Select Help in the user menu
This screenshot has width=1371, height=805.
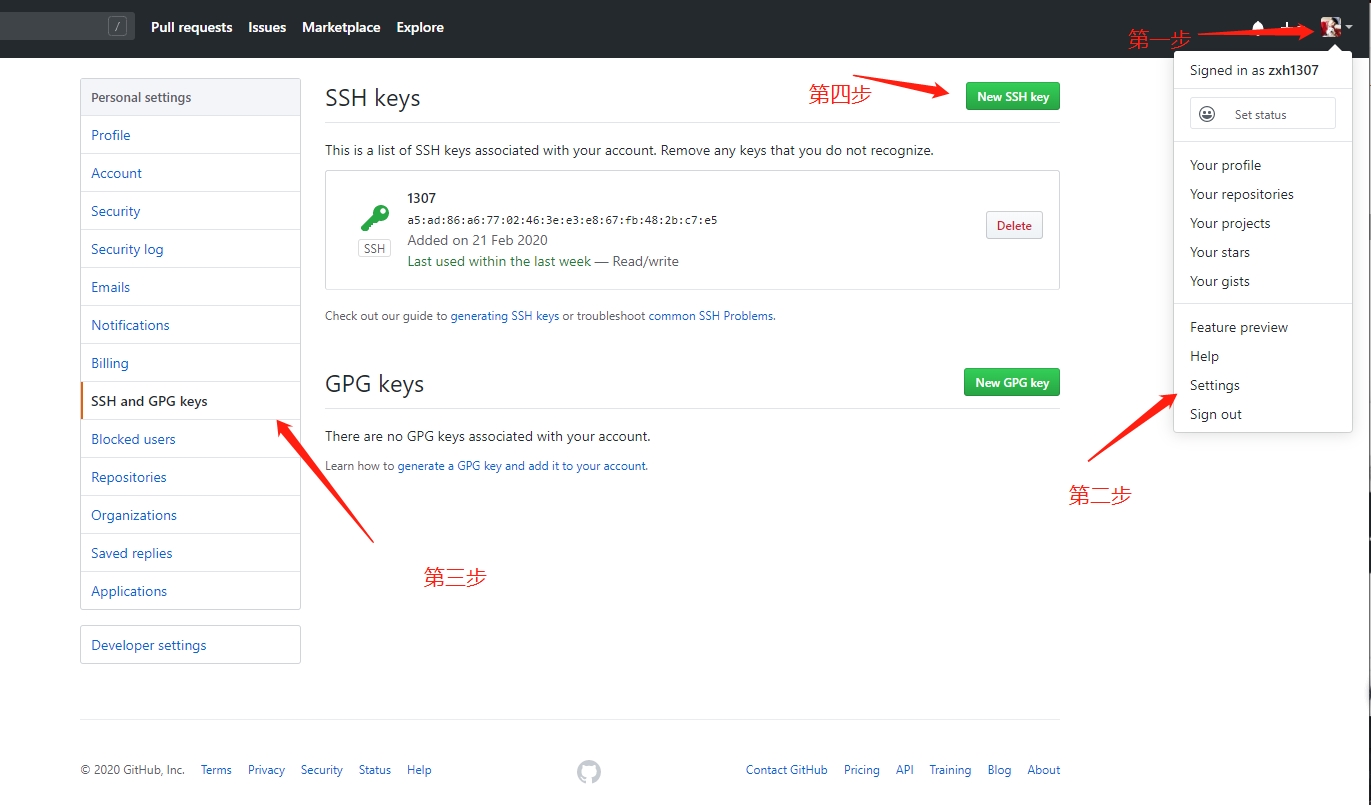click(x=1204, y=356)
